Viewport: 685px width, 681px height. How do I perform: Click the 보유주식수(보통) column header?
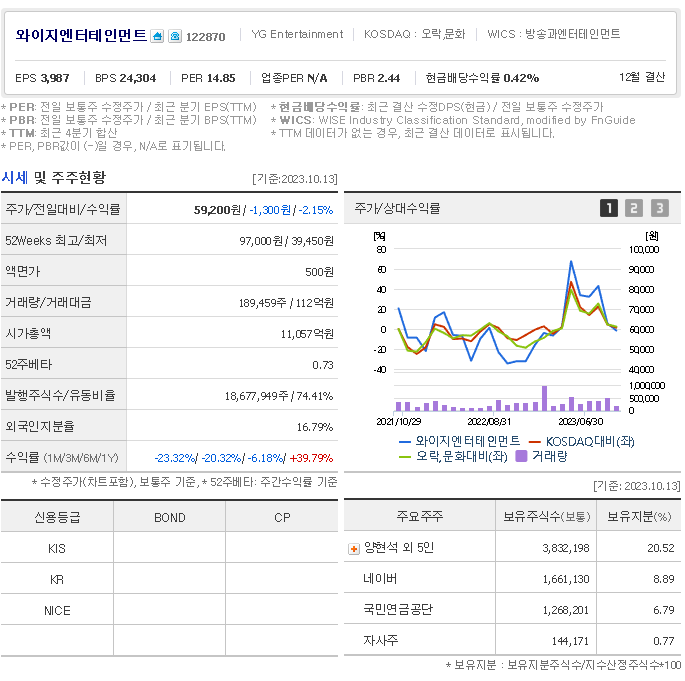547,517
